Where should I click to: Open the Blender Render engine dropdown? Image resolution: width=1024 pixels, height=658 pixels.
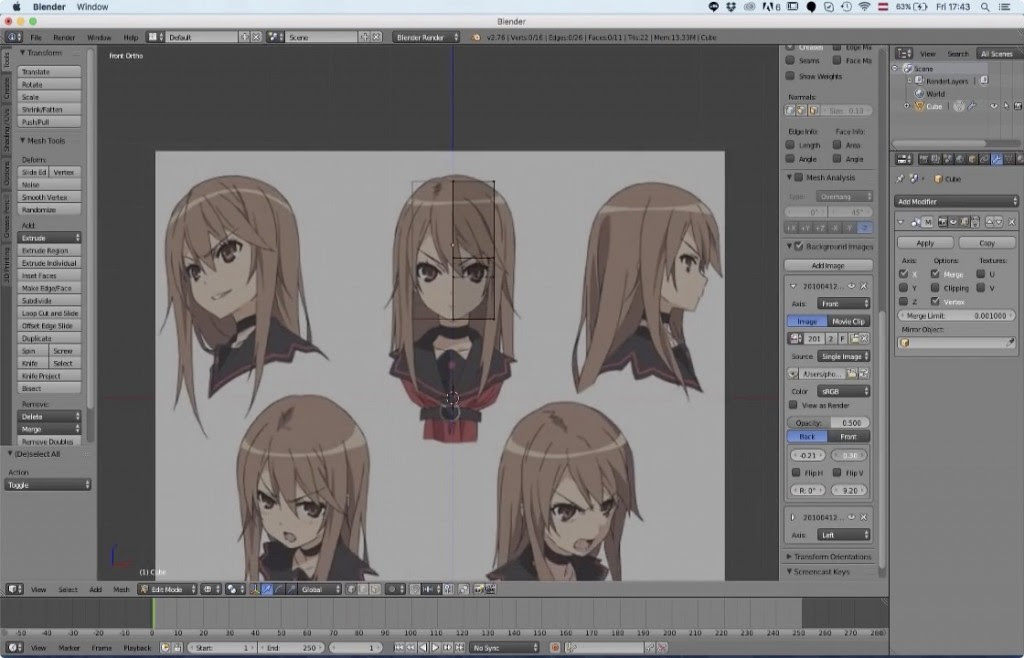[x=426, y=37]
